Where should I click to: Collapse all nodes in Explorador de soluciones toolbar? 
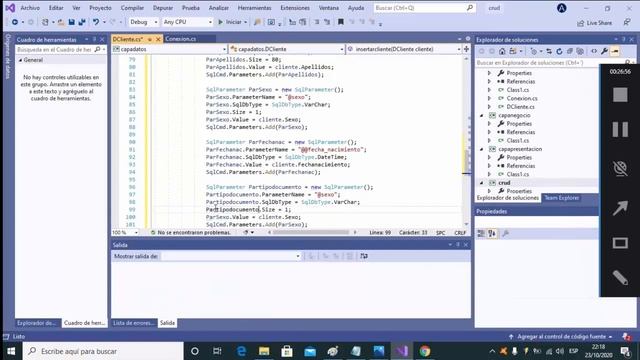click(569, 51)
